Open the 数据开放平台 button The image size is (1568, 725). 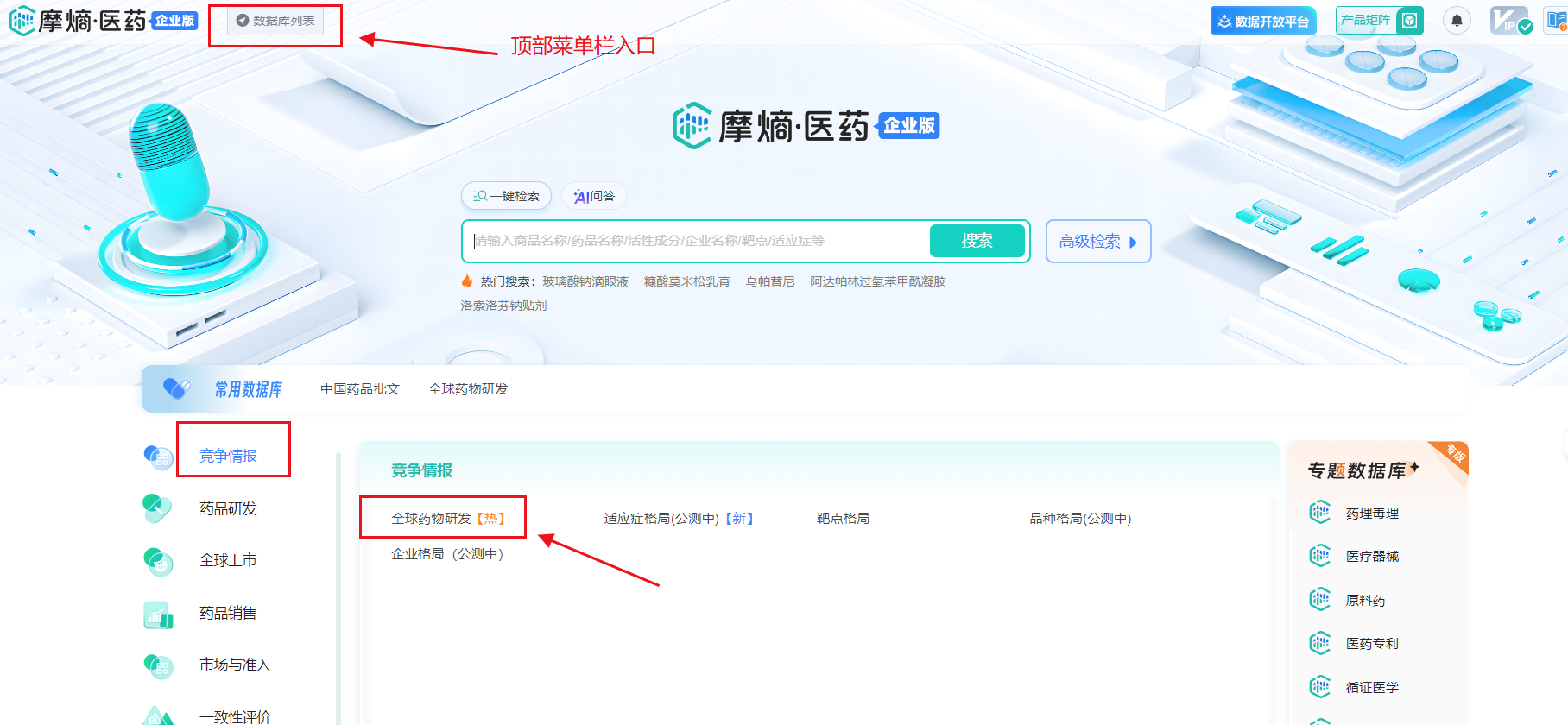pyautogui.click(x=1263, y=21)
